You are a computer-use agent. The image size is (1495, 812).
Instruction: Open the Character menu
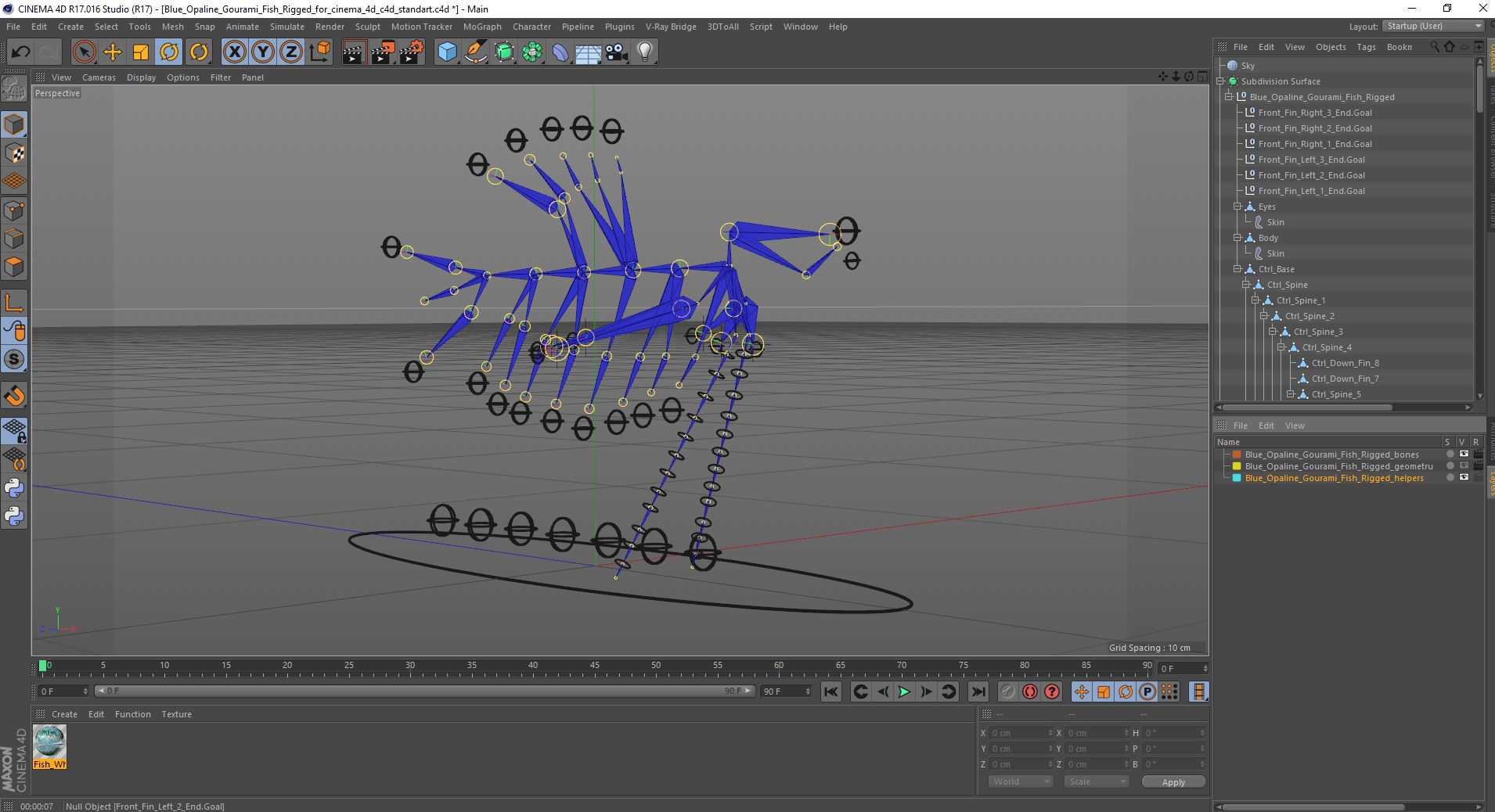coord(531,27)
